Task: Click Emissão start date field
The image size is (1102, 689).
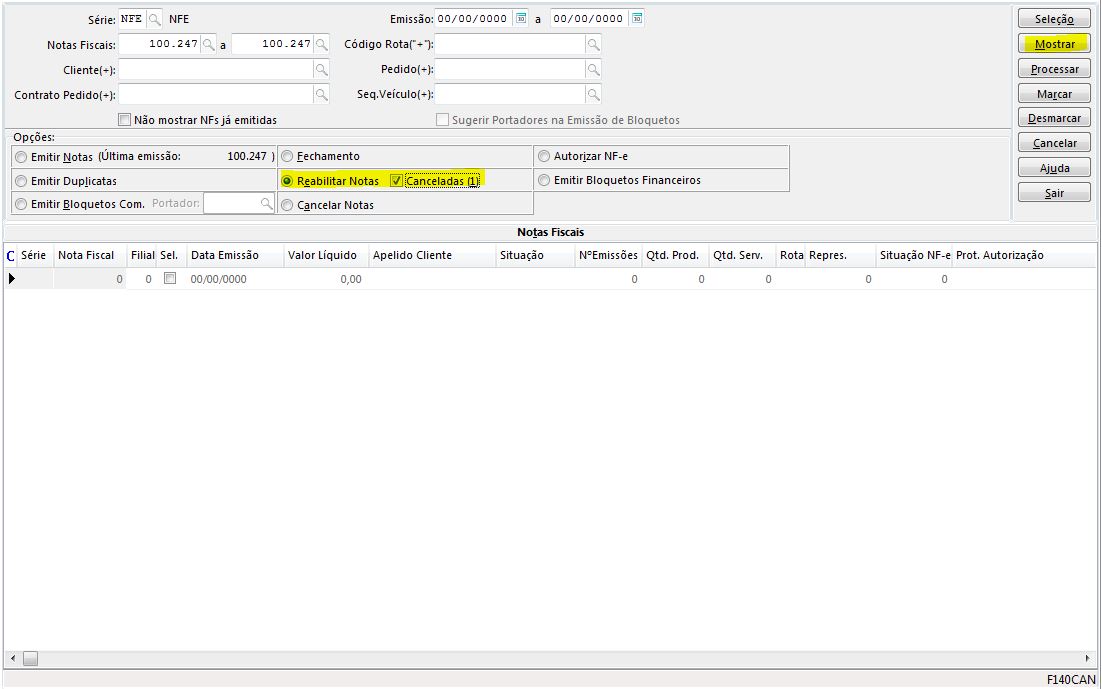Action: click(x=474, y=19)
